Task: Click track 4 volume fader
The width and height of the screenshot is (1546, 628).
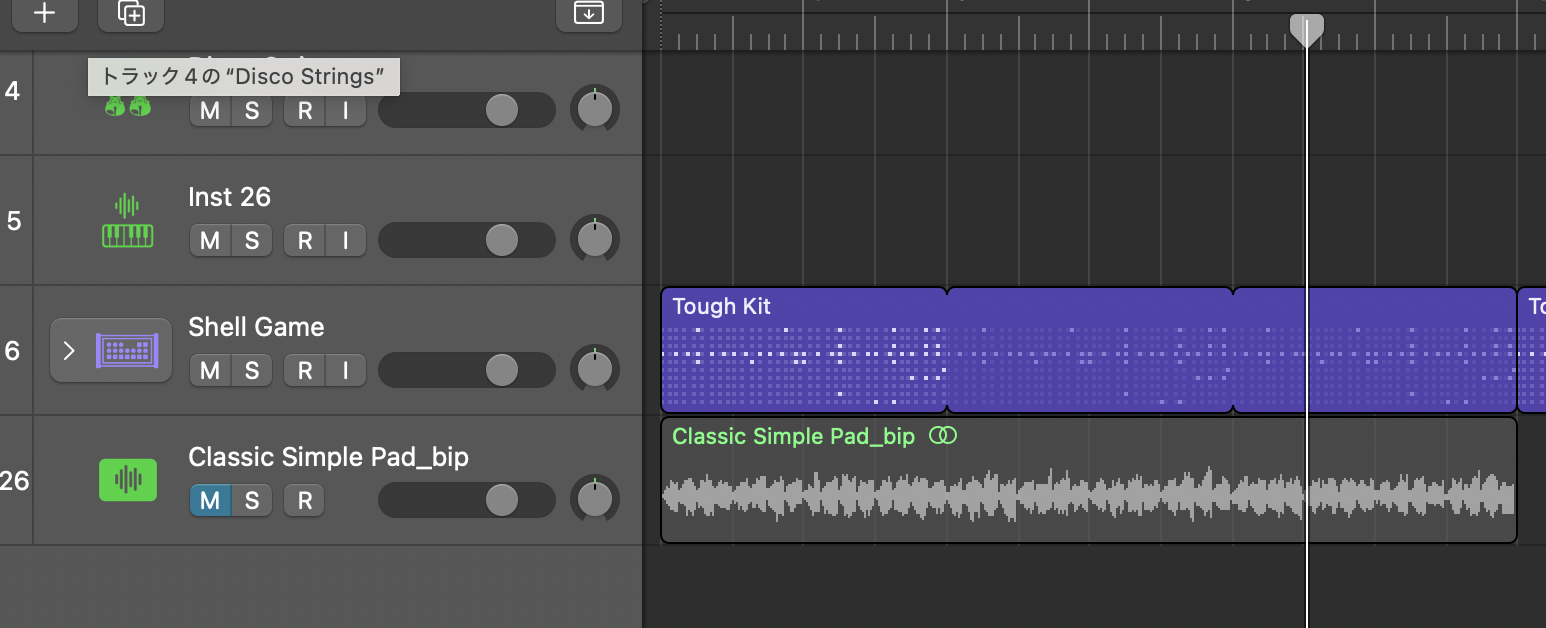Action: 467,110
